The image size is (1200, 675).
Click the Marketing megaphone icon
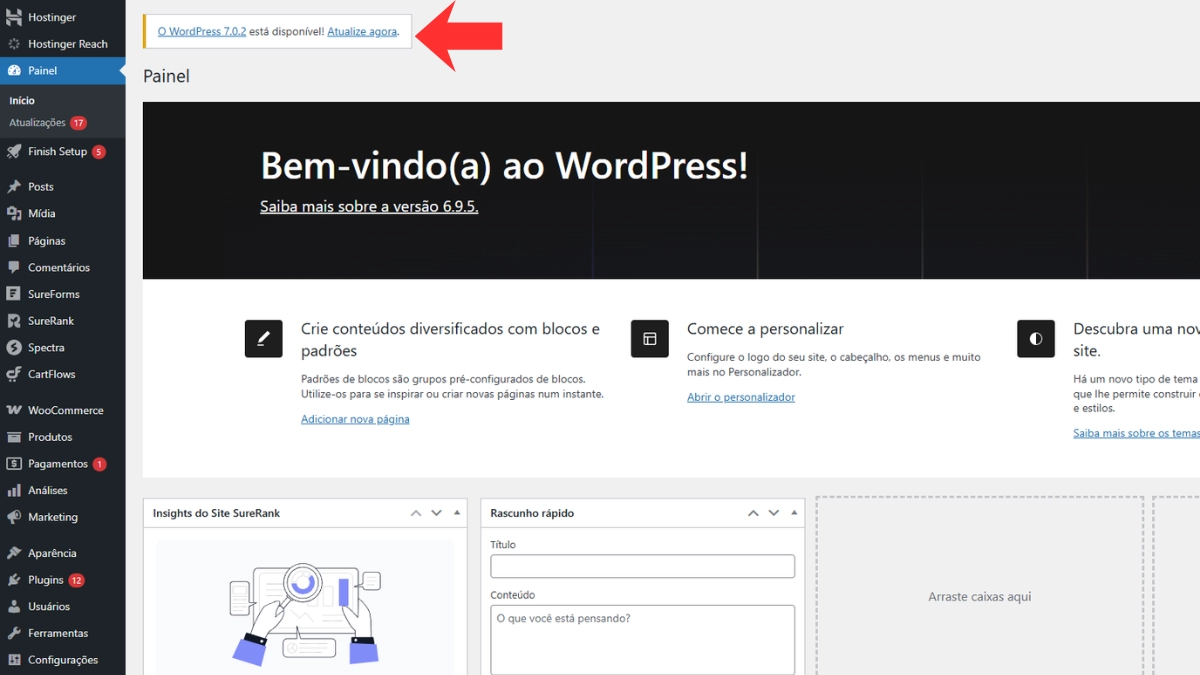14,517
